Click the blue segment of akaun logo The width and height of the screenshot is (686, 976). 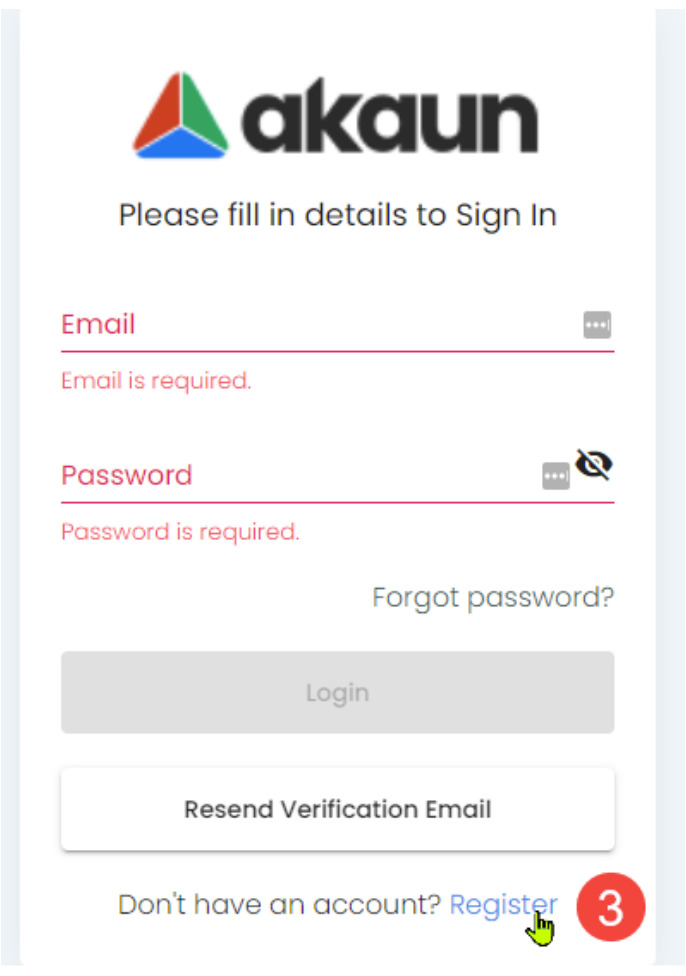[x=180, y=146]
